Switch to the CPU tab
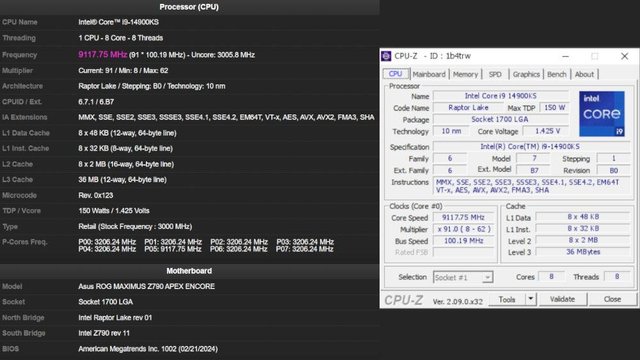 tap(395, 74)
